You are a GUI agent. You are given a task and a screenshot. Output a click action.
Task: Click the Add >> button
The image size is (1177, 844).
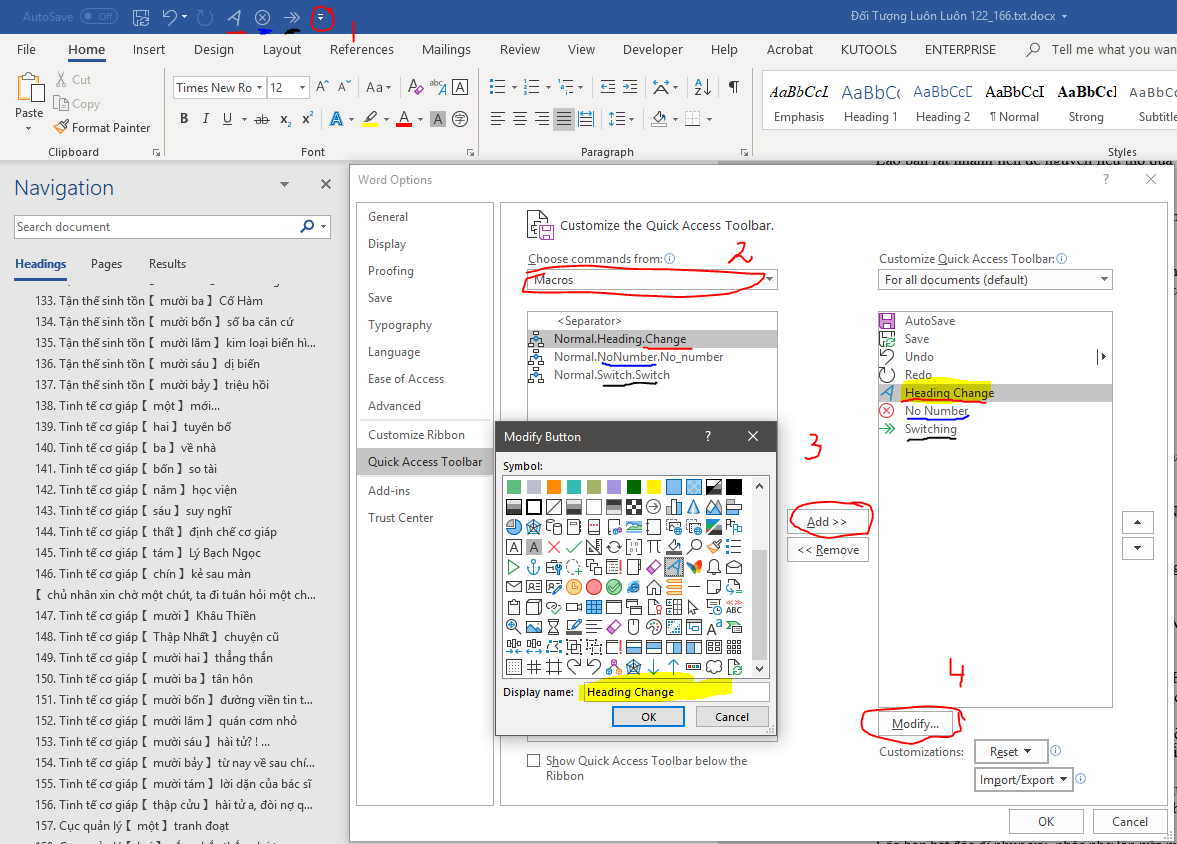827,522
